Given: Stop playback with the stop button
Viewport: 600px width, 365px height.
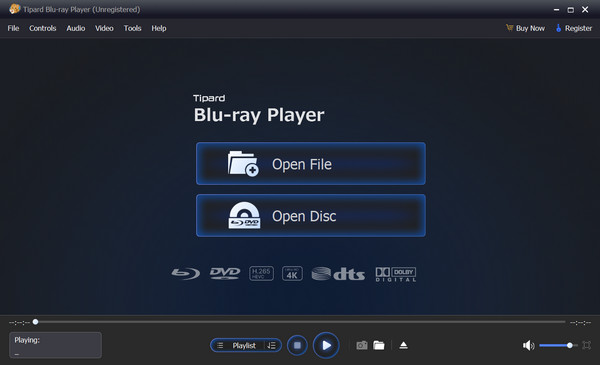Looking at the screenshot, I should (297, 345).
